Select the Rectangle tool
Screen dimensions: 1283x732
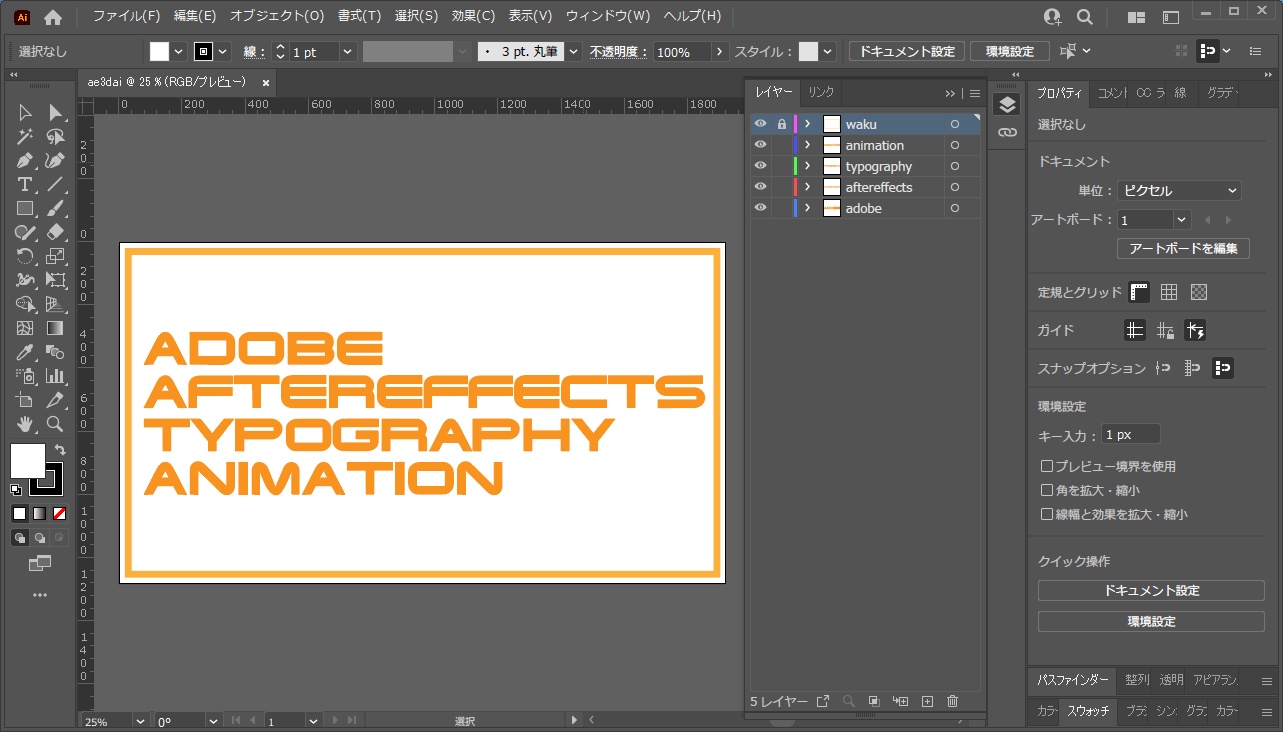tap(25, 209)
